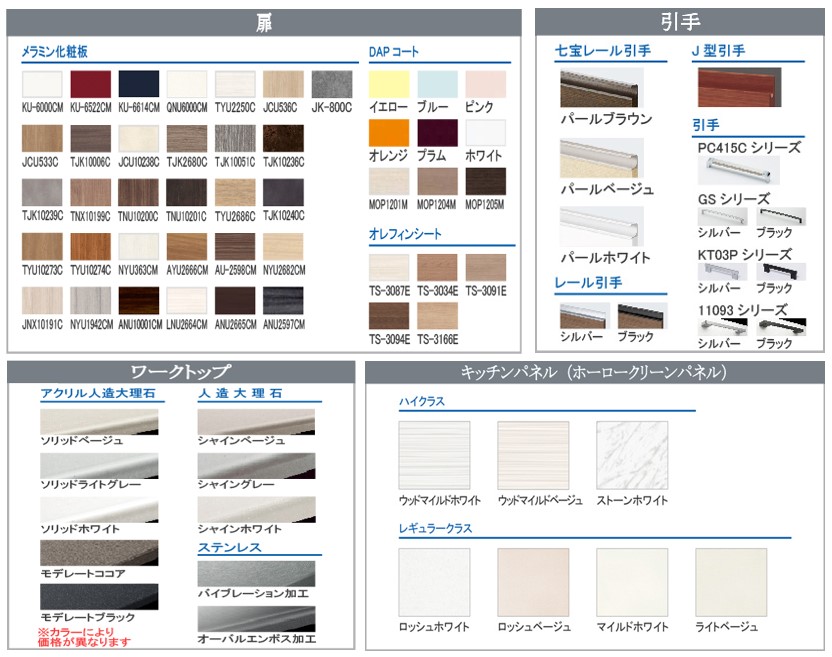Choose the プラム DAP coat color
832x657 pixels.
[437, 133]
